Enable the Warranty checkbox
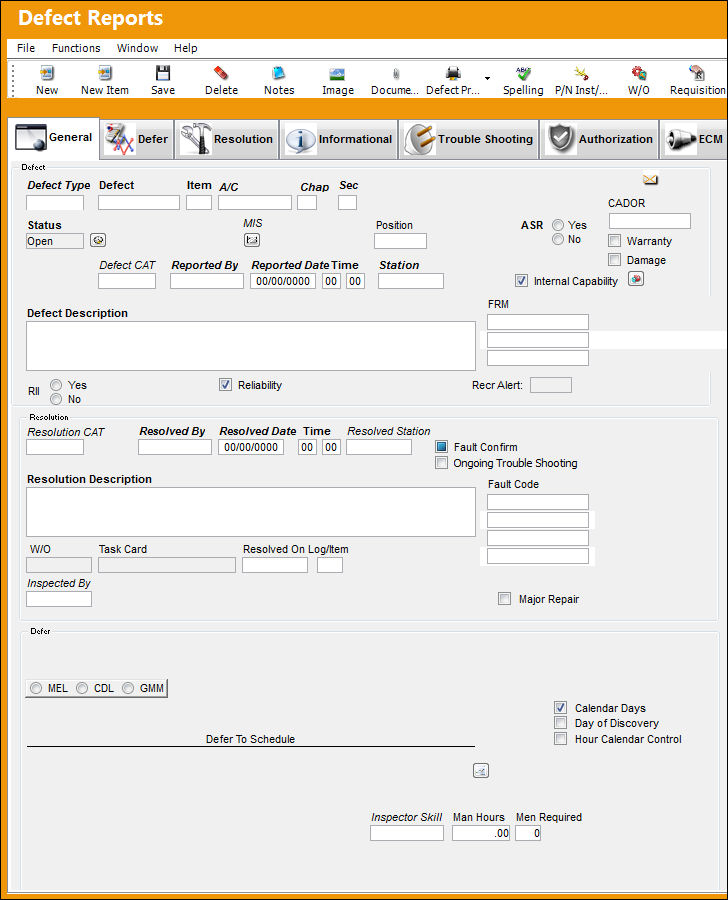This screenshot has height=900, width=728. click(x=614, y=240)
